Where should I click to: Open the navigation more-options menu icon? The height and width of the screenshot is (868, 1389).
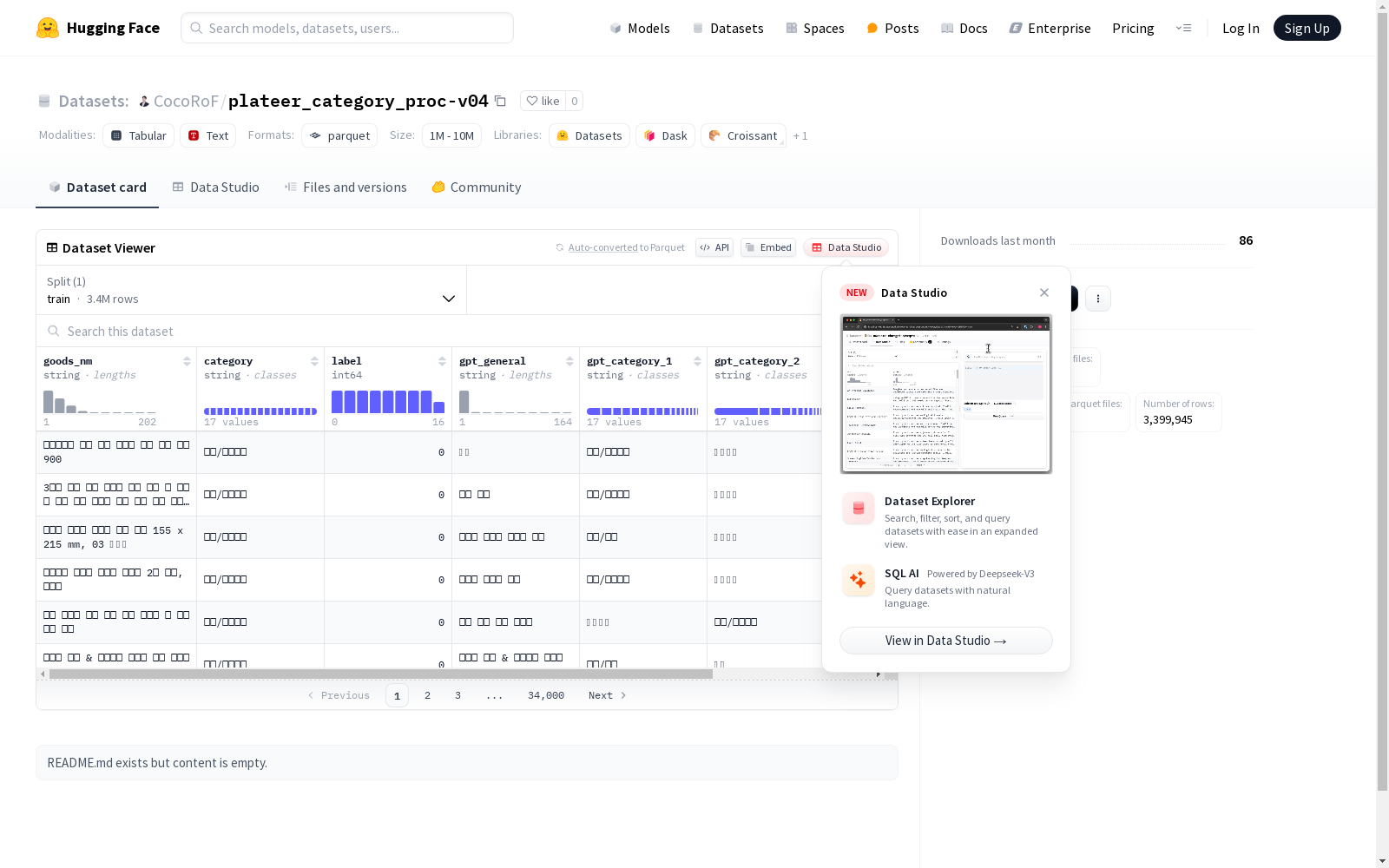coord(1183,28)
